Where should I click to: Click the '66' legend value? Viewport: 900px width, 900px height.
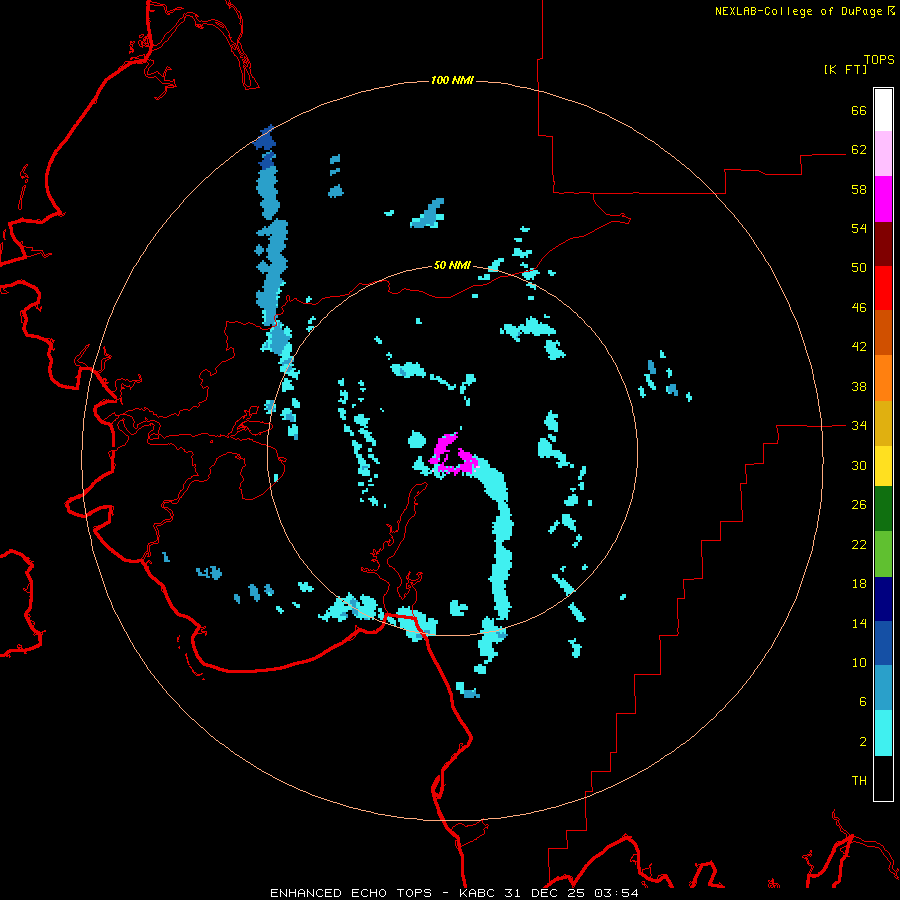859,110
